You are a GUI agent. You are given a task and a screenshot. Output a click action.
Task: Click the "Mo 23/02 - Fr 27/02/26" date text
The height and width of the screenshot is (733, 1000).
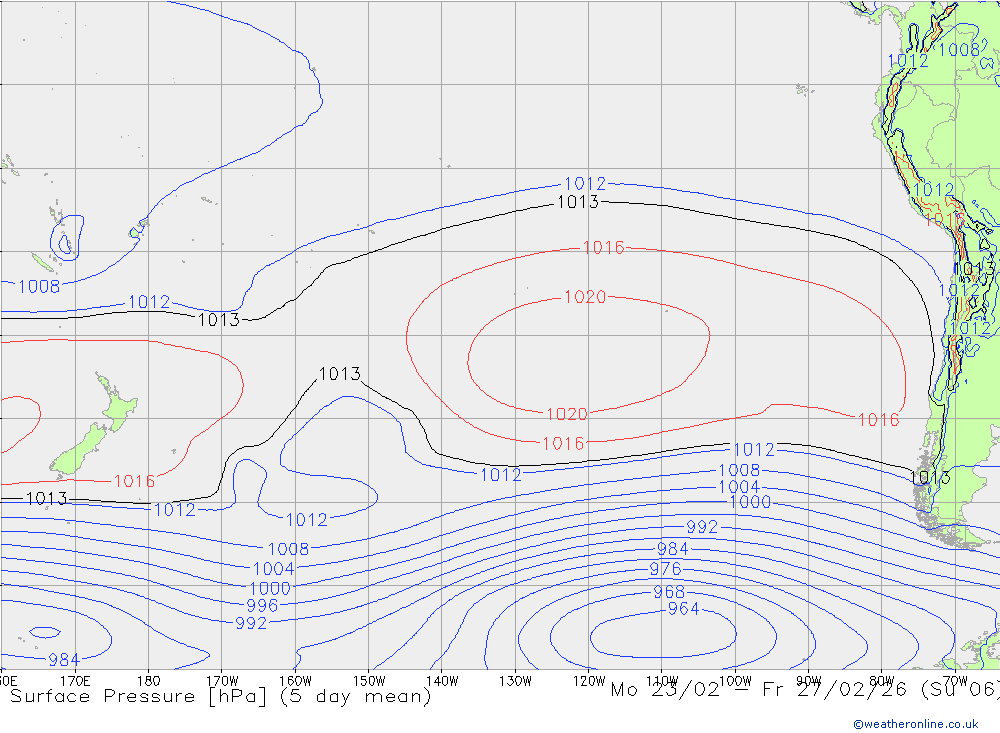click(762, 690)
